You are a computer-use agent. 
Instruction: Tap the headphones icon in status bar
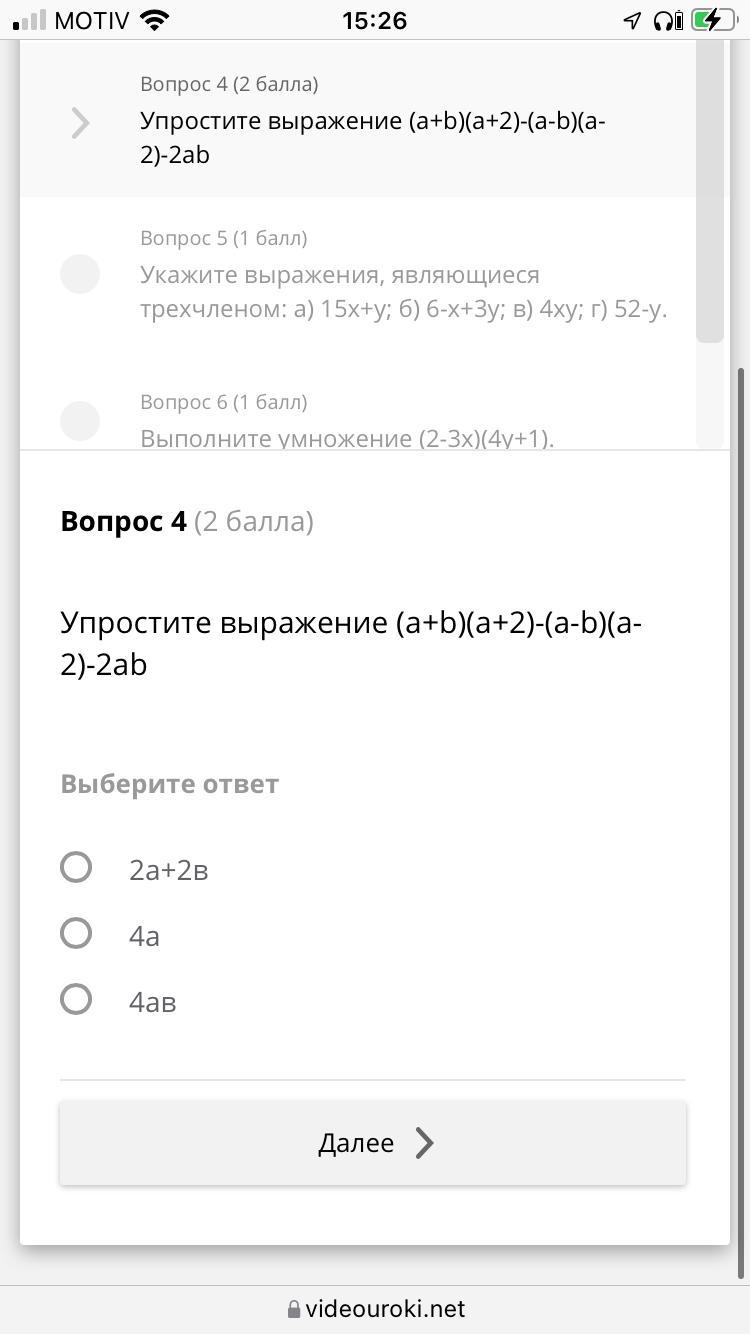(x=667, y=20)
